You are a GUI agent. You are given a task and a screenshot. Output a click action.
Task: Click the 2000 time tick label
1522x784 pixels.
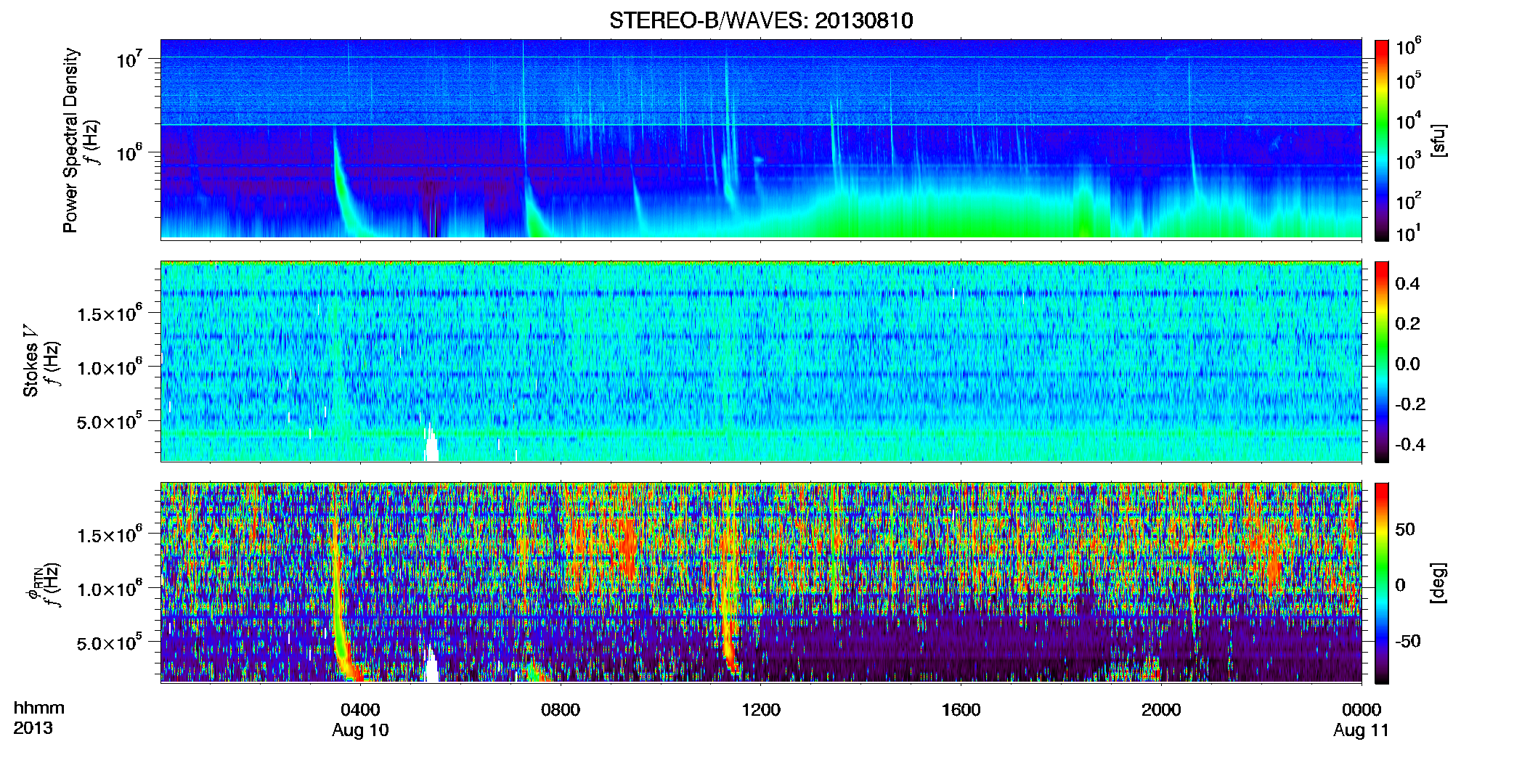point(1161,710)
